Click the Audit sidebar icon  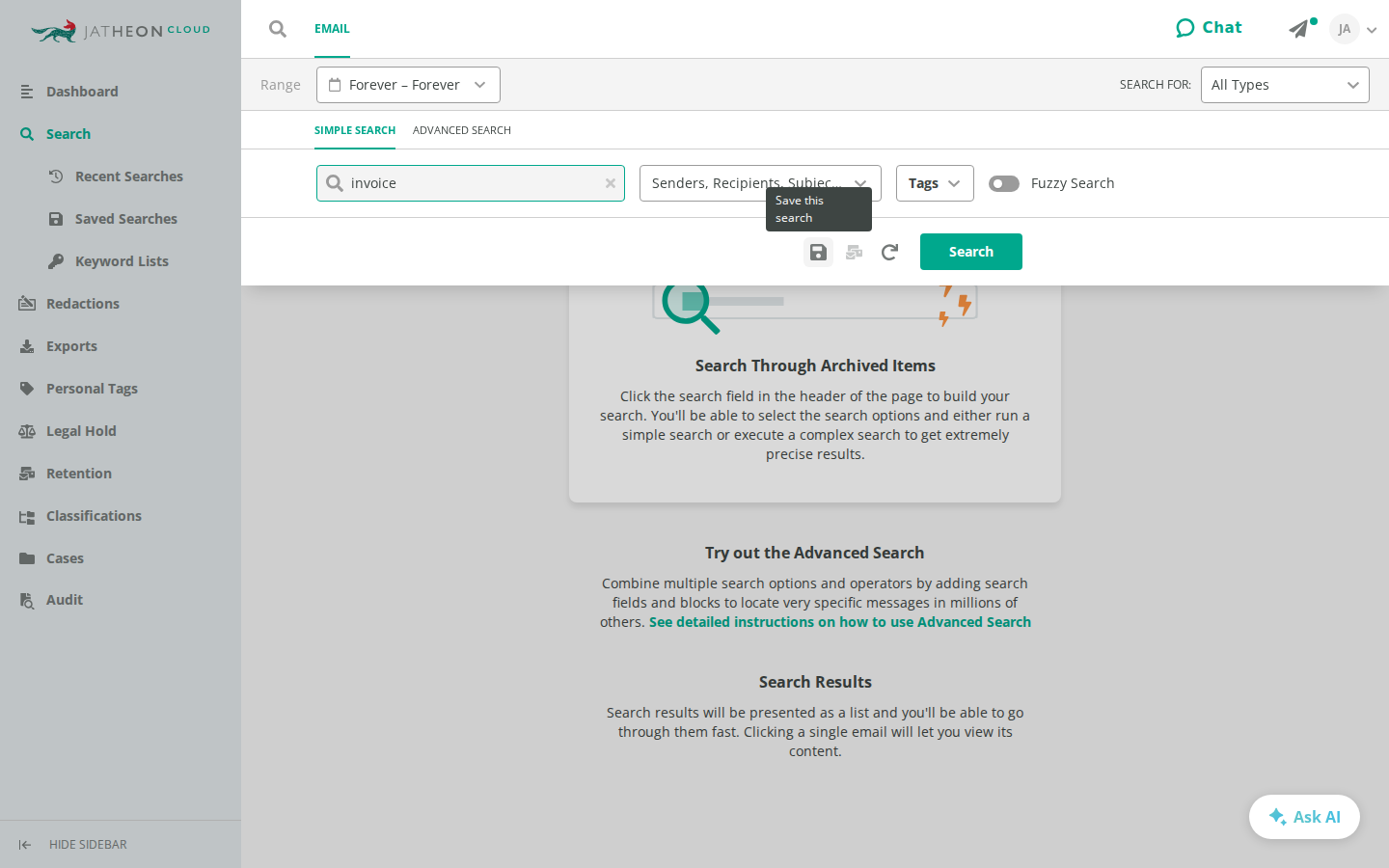27,600
